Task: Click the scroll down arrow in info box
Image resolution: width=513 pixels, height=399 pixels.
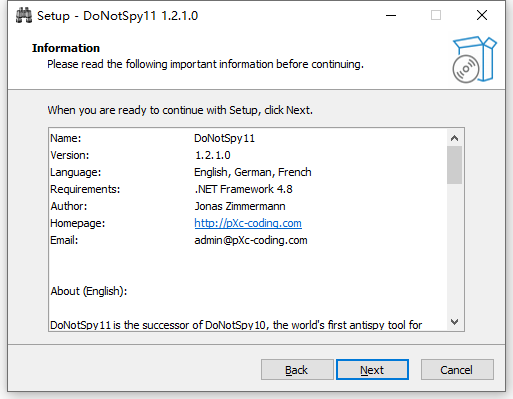Action: tap(454, 322)
